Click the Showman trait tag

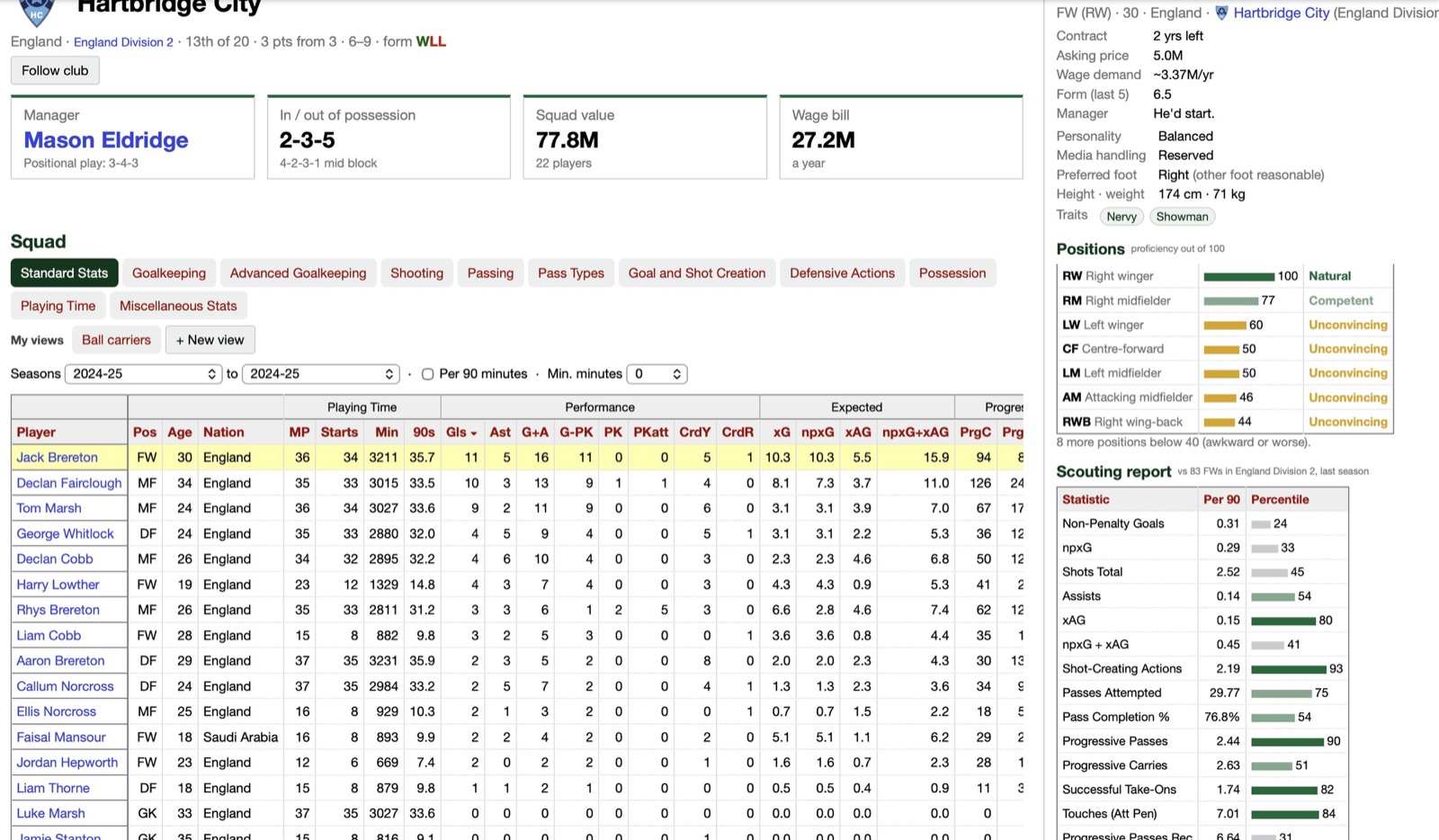pos(1182,217)
